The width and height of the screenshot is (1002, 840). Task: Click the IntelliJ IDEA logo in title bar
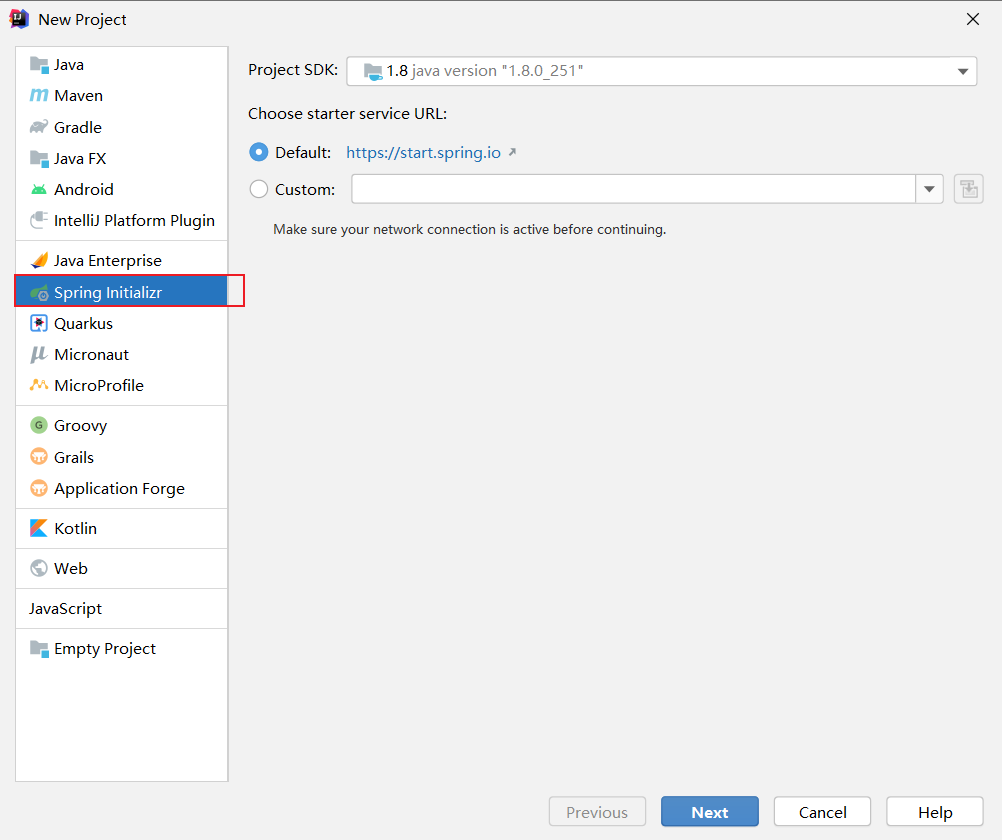tap(19, 19)
